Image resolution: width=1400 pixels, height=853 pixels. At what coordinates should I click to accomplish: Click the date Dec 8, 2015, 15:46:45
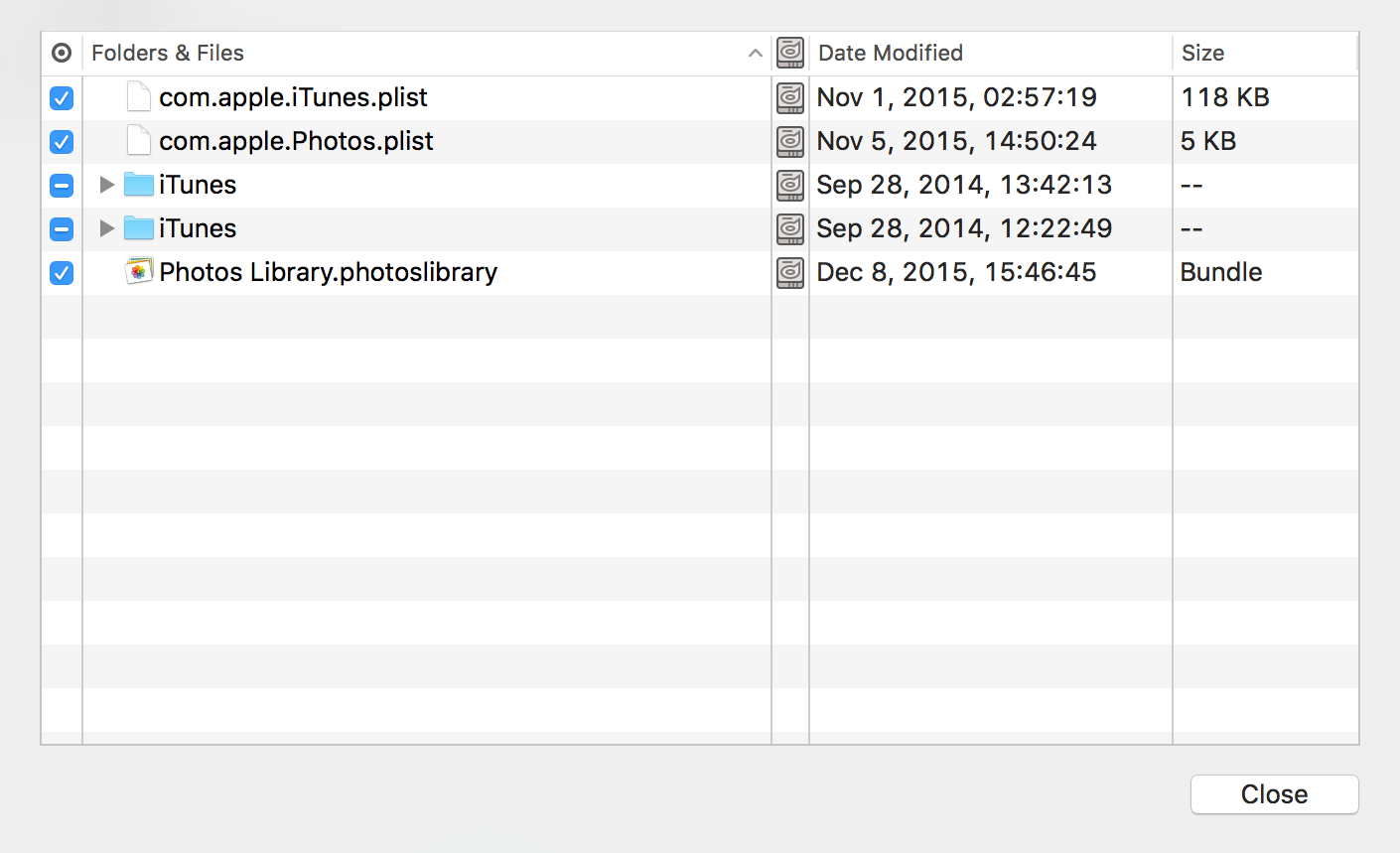point(956,272)
